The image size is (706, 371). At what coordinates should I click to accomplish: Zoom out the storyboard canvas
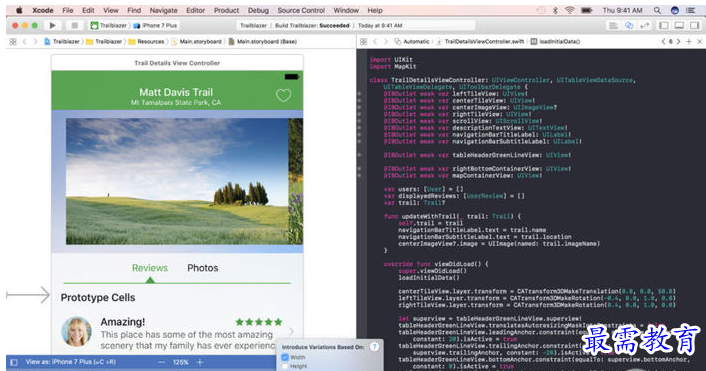(161, 362)
